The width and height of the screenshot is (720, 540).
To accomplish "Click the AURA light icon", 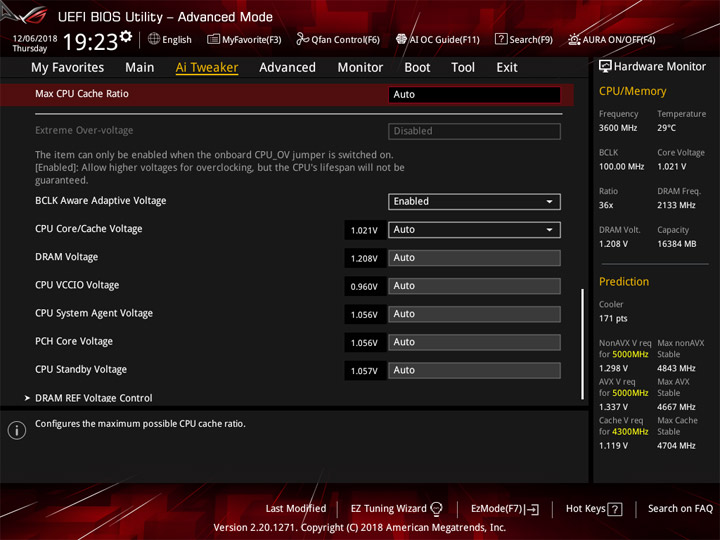I will (x=574, y=39).
